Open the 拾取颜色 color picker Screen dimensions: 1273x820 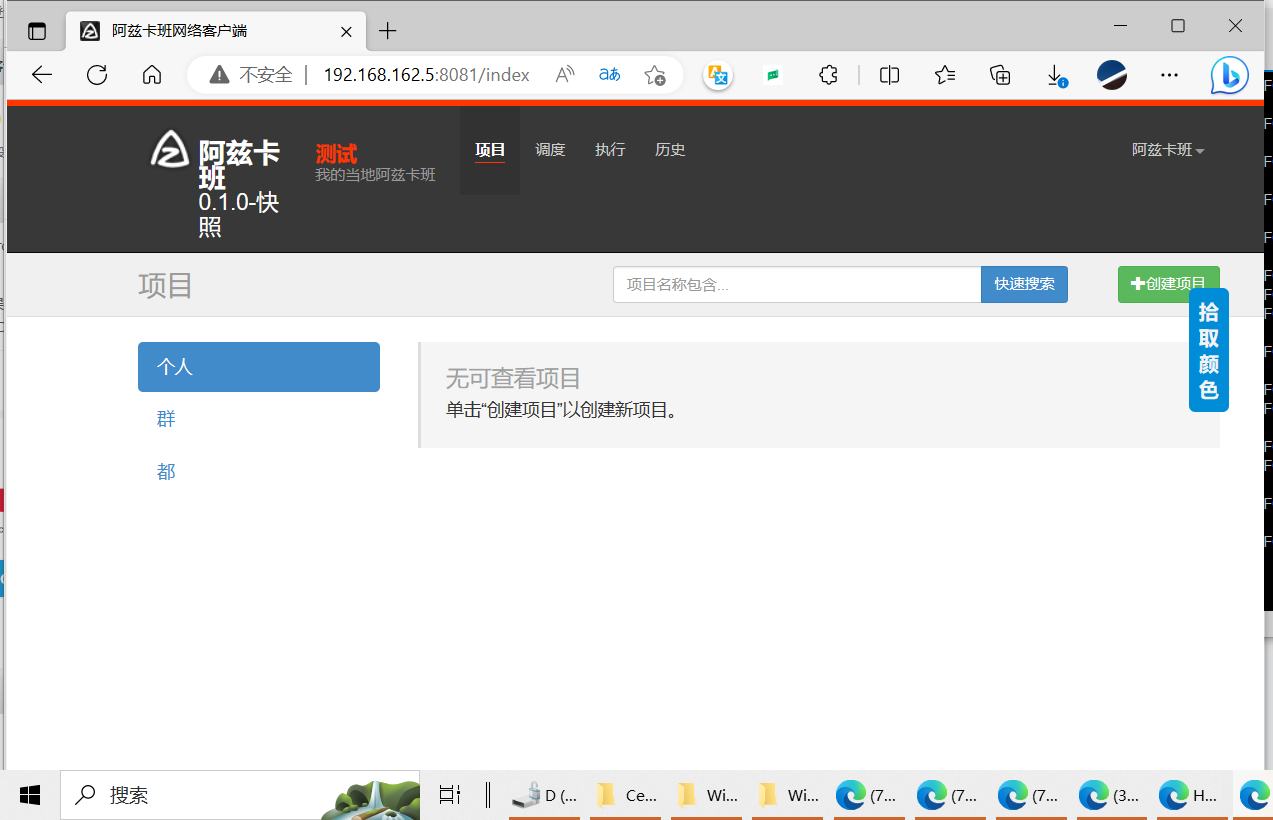coord(1208,349)
